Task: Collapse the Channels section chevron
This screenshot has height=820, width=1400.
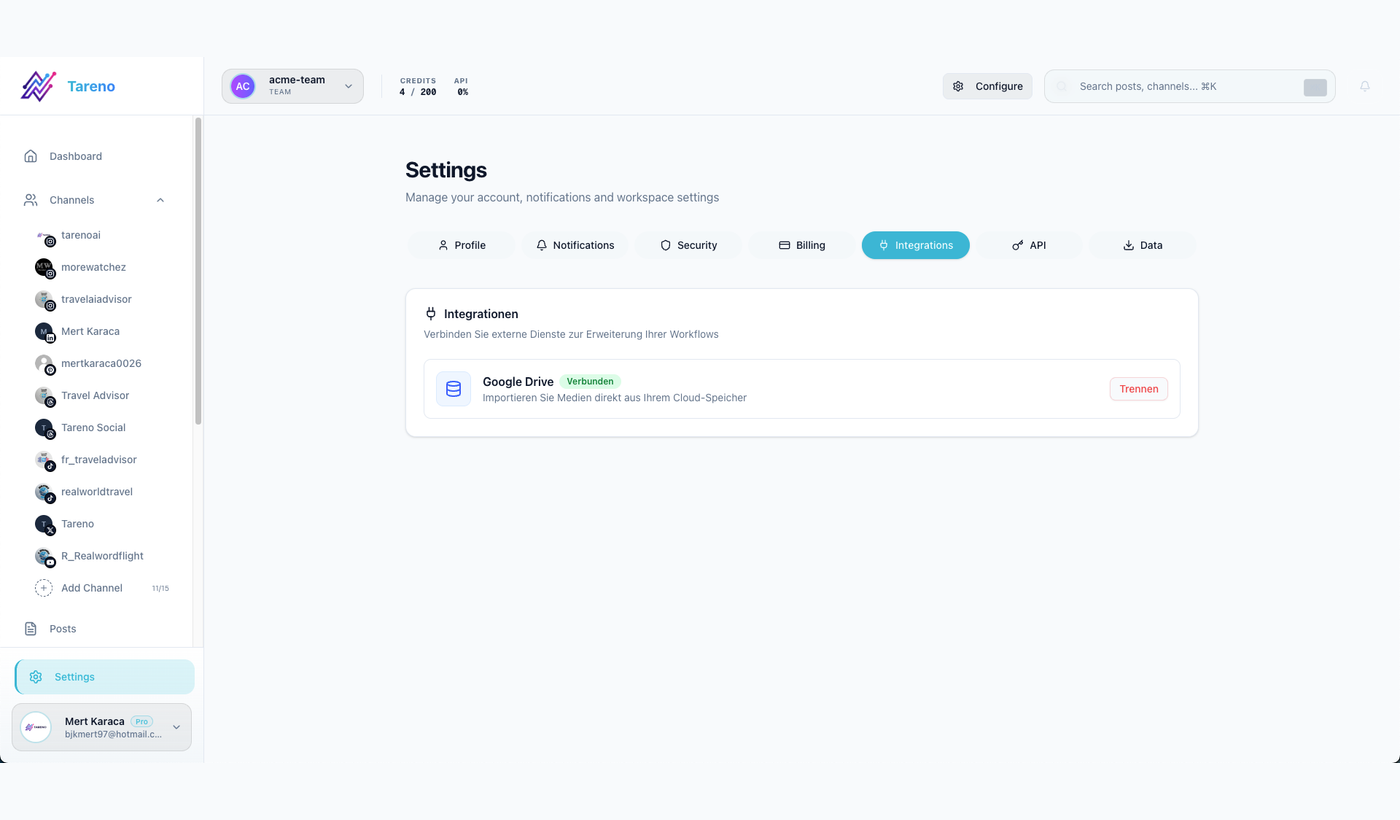Action: click(160, 200)
